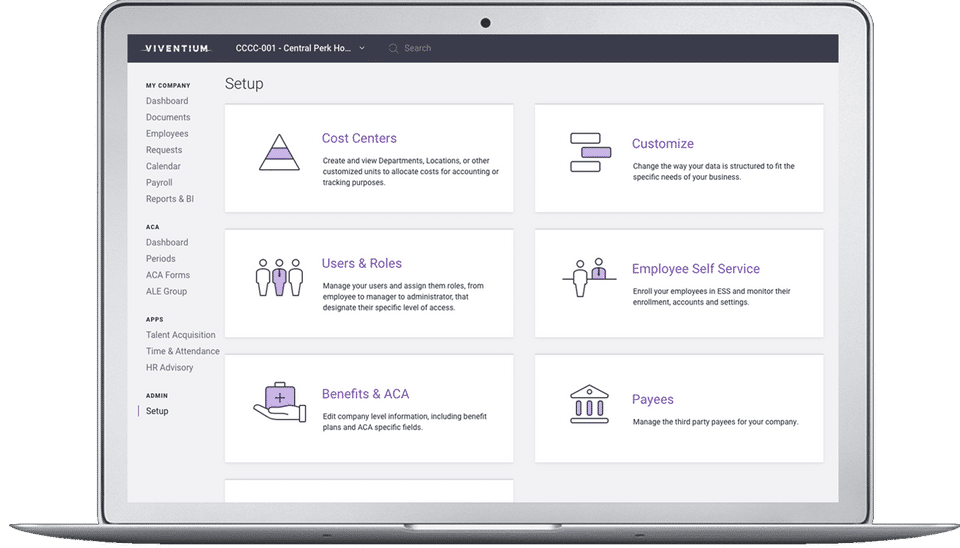Click the MY COMPANY section label
960x548 pixels.
pos(168,86)
